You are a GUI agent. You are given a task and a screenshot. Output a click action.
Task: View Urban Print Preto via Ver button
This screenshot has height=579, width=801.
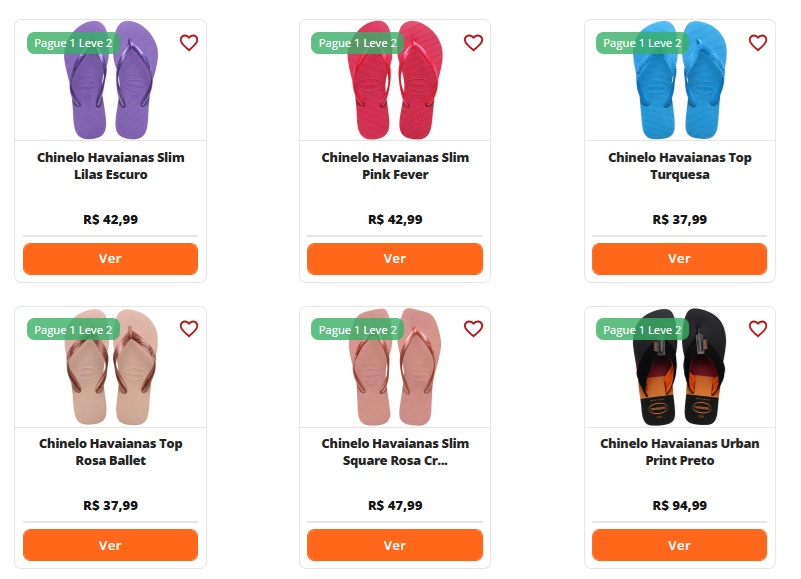coord(679,545)
